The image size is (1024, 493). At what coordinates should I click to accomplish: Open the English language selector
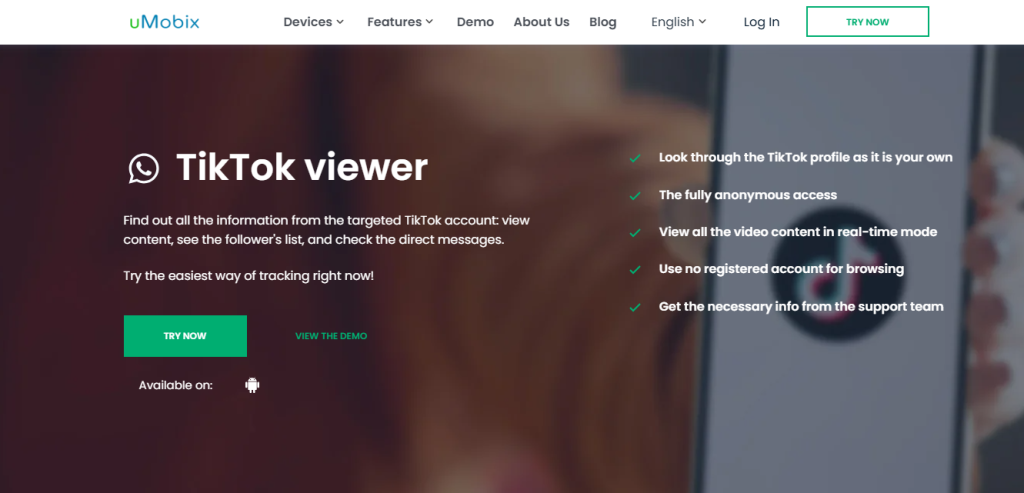(678, 22)
